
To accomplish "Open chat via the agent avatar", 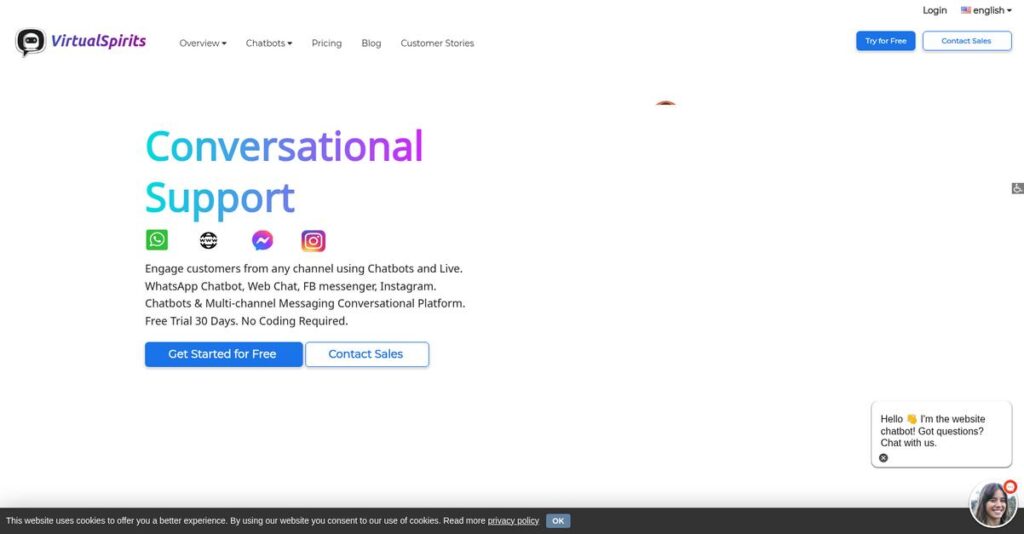I will coord(993,504).
